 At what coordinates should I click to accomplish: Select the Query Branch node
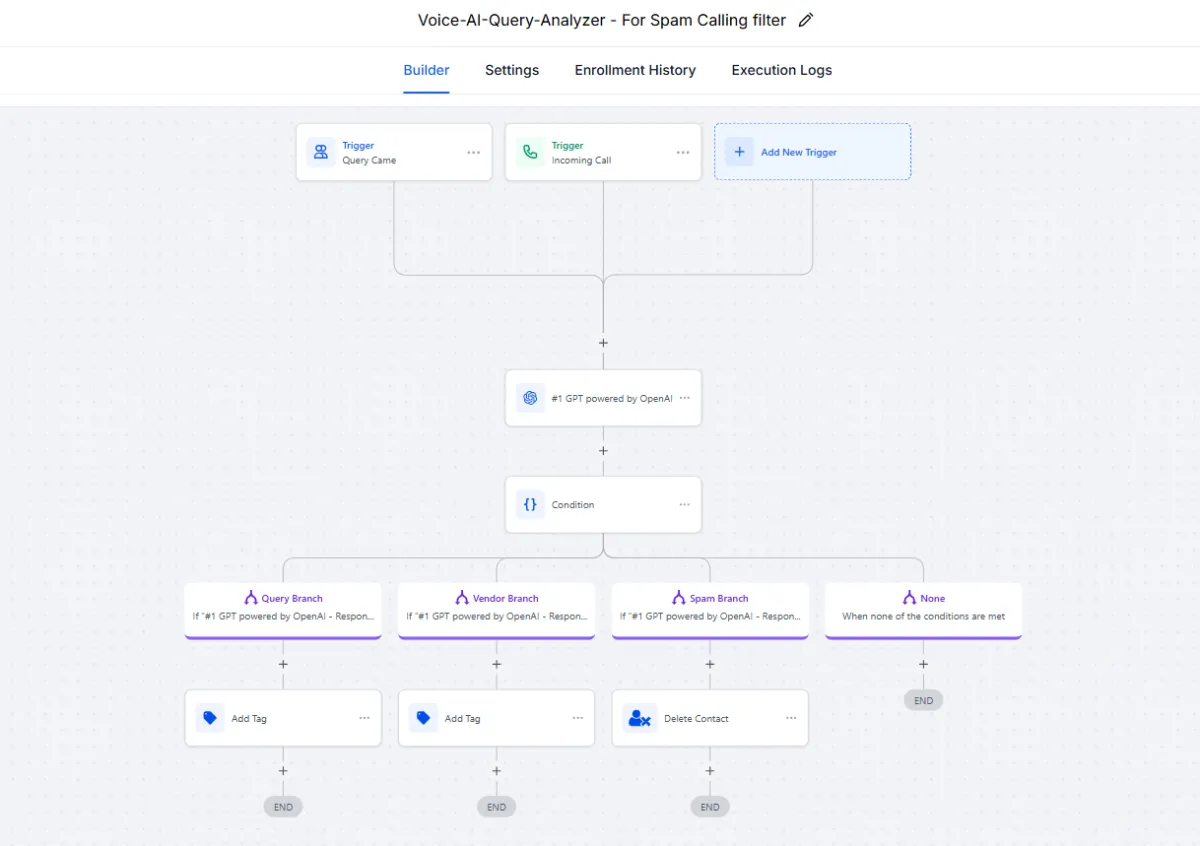click(x=283, y=608)
